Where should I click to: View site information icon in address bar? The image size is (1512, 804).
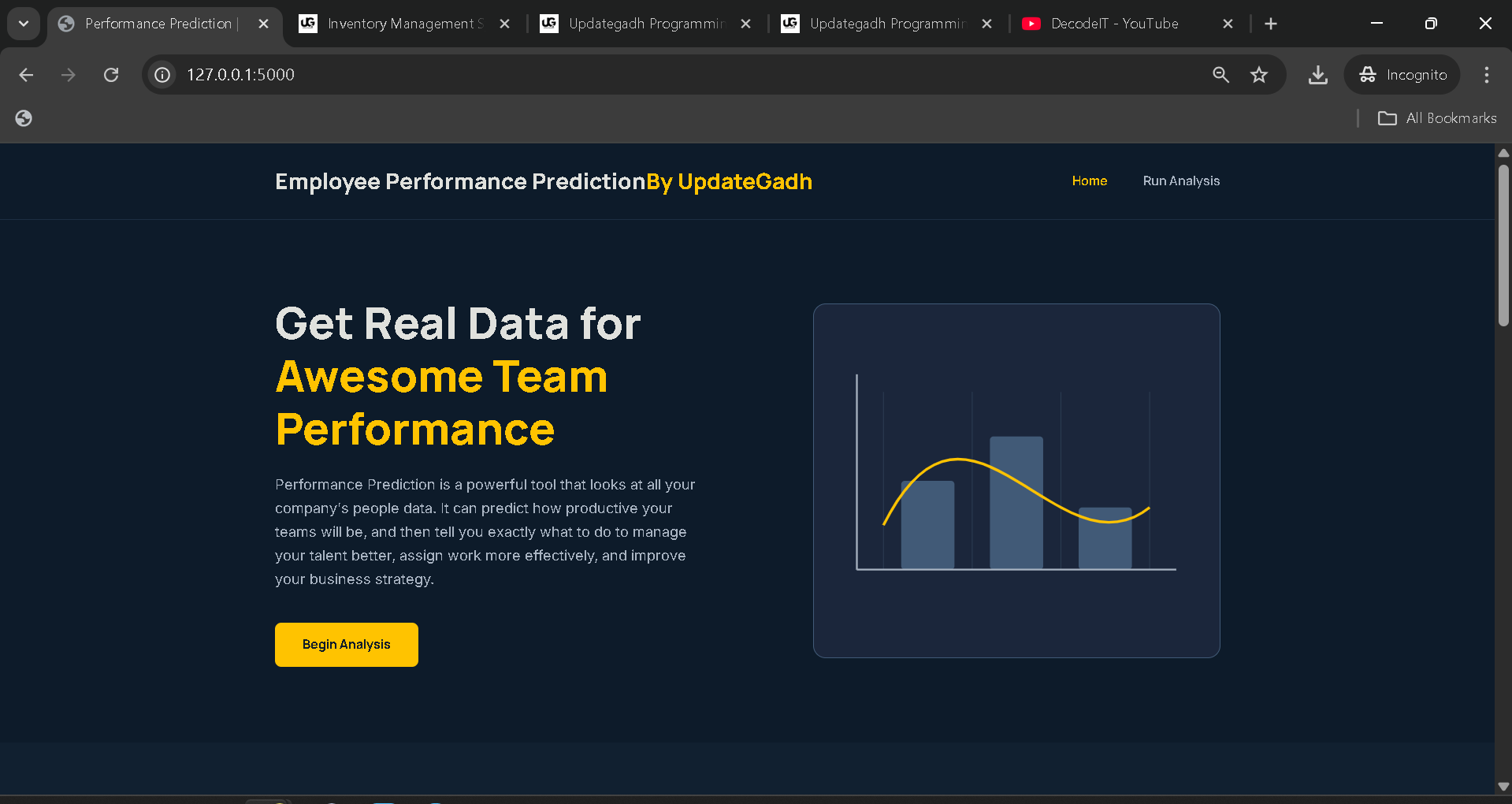click(162, 75)
